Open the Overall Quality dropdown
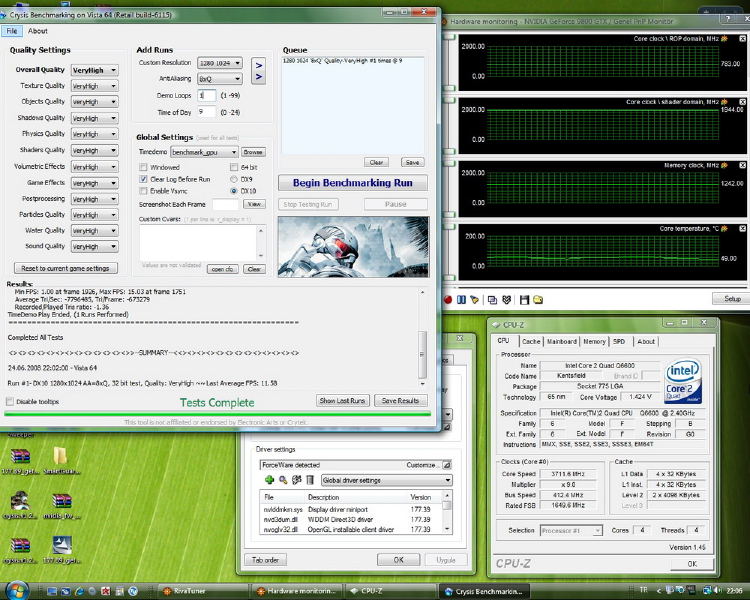Screen dimensions: 750x600 95,70
